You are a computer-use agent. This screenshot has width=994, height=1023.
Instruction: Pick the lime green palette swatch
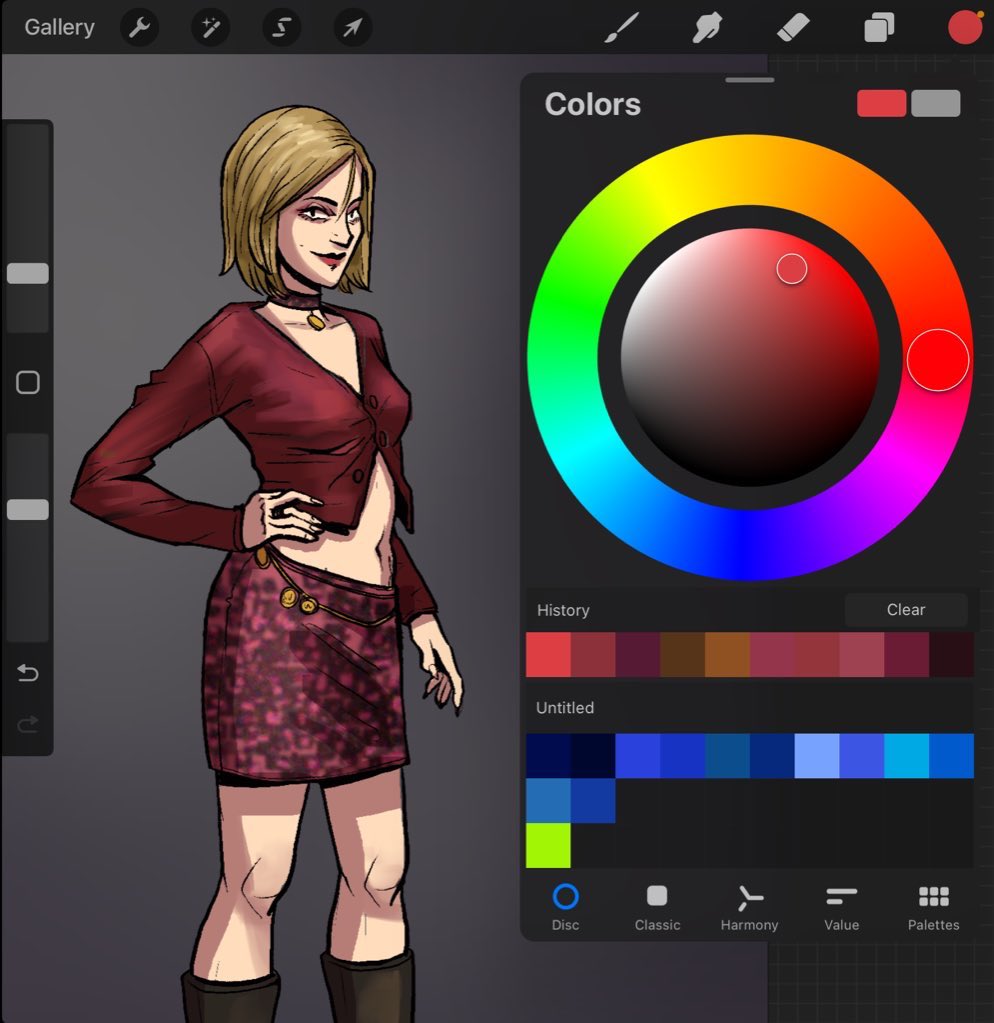click(549, 846)
